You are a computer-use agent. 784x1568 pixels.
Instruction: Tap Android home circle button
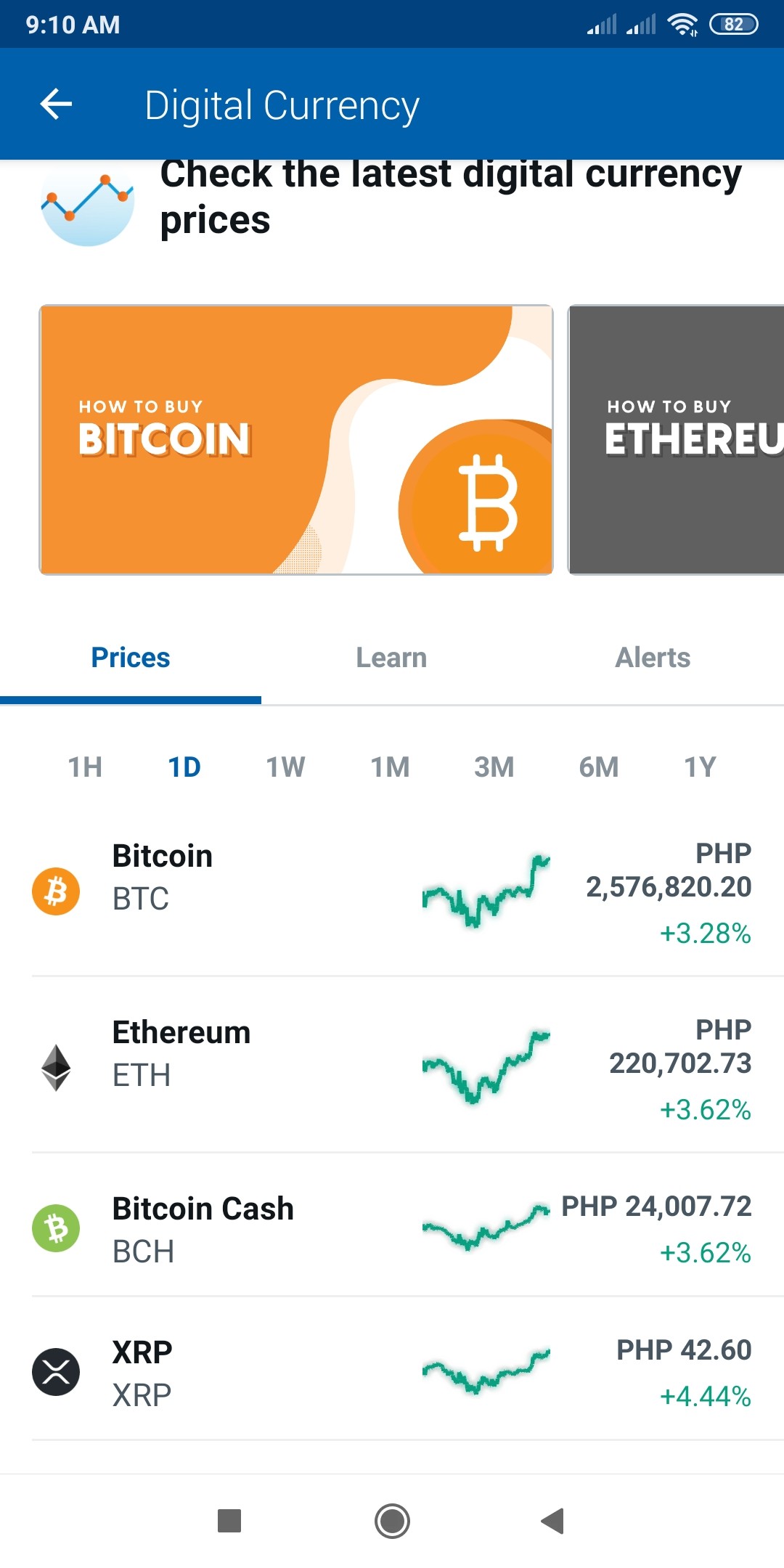click(392, 1521)
